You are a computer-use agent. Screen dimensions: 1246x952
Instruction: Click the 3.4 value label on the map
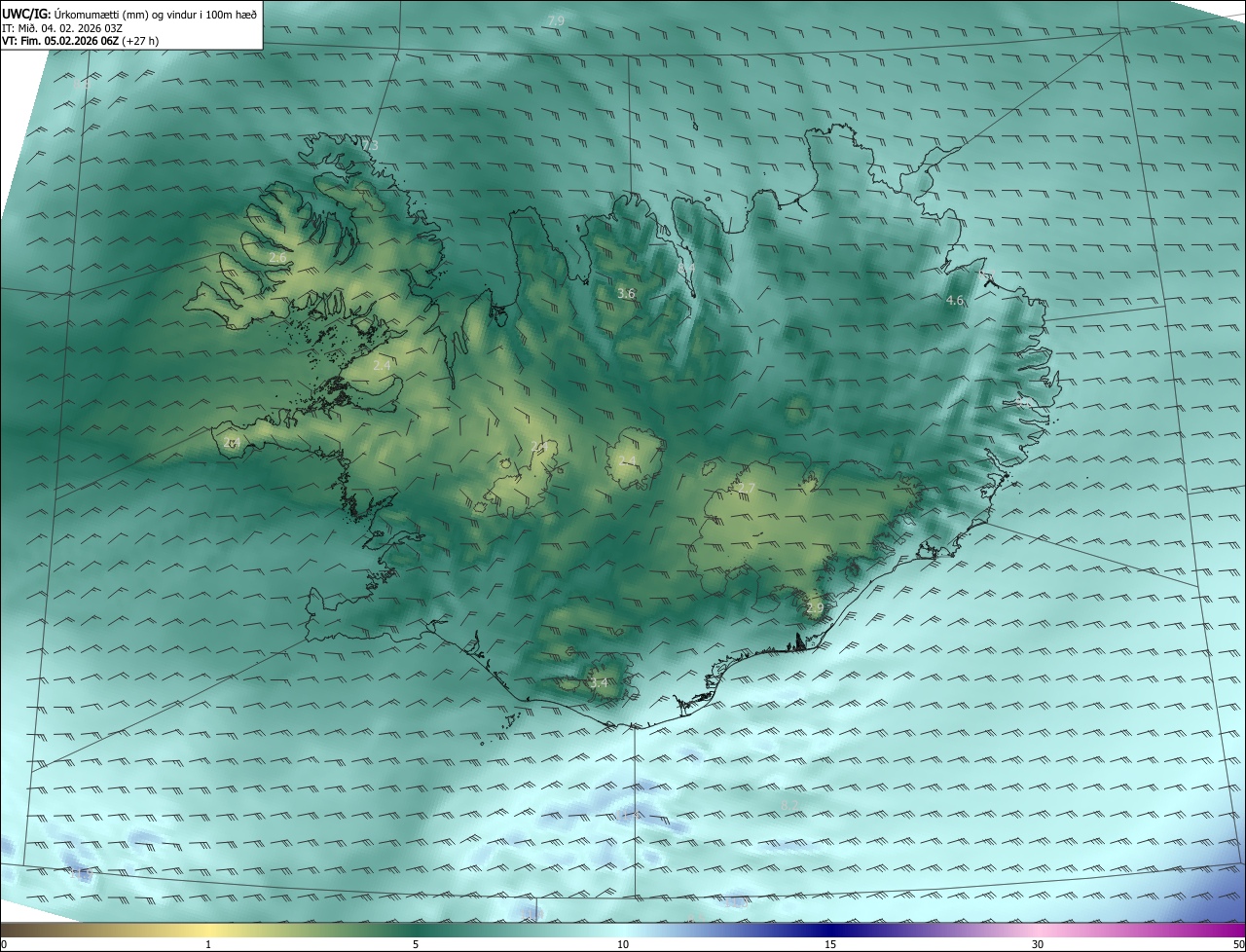pyautogui.click(x=599, y=682)
